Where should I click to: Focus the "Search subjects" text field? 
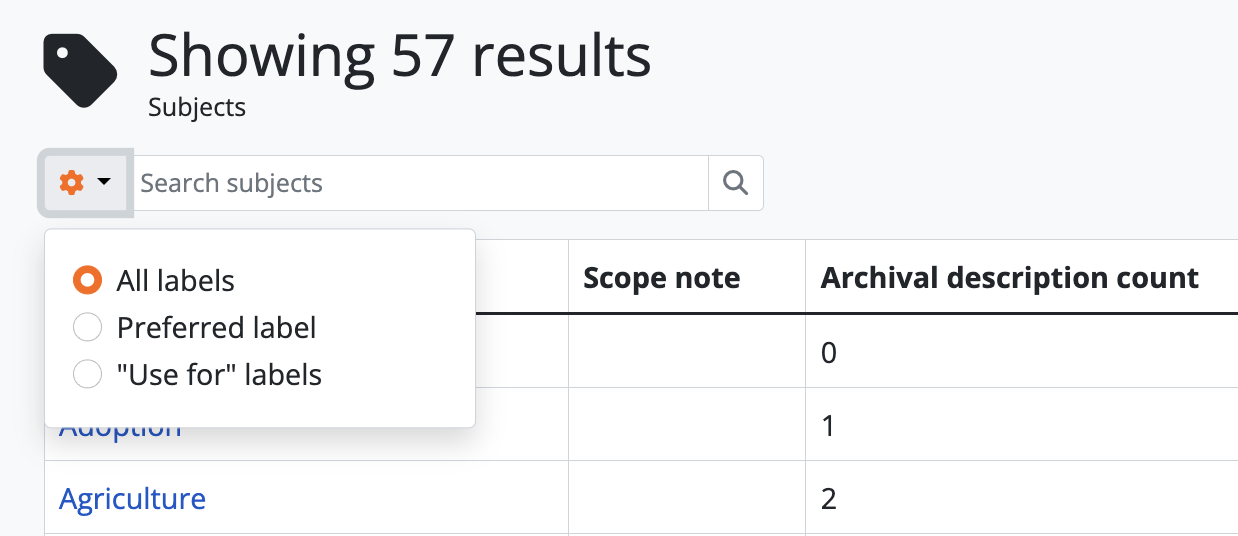tap(420, 183)
